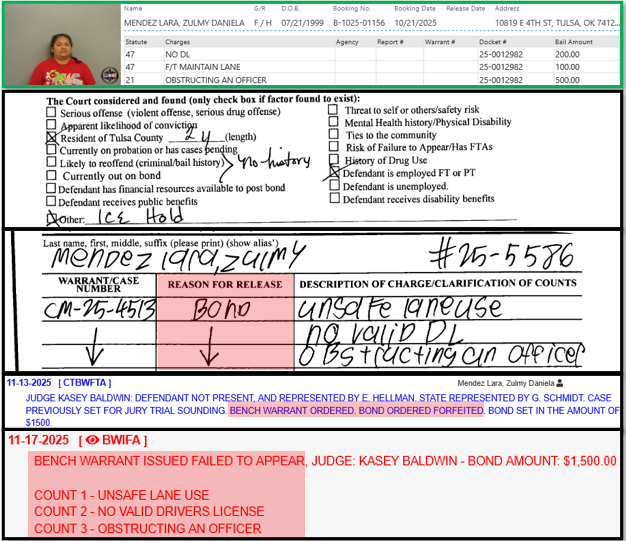Click the Docket # column header
This screenshot has width=626, height=541.
coord(493,42)
